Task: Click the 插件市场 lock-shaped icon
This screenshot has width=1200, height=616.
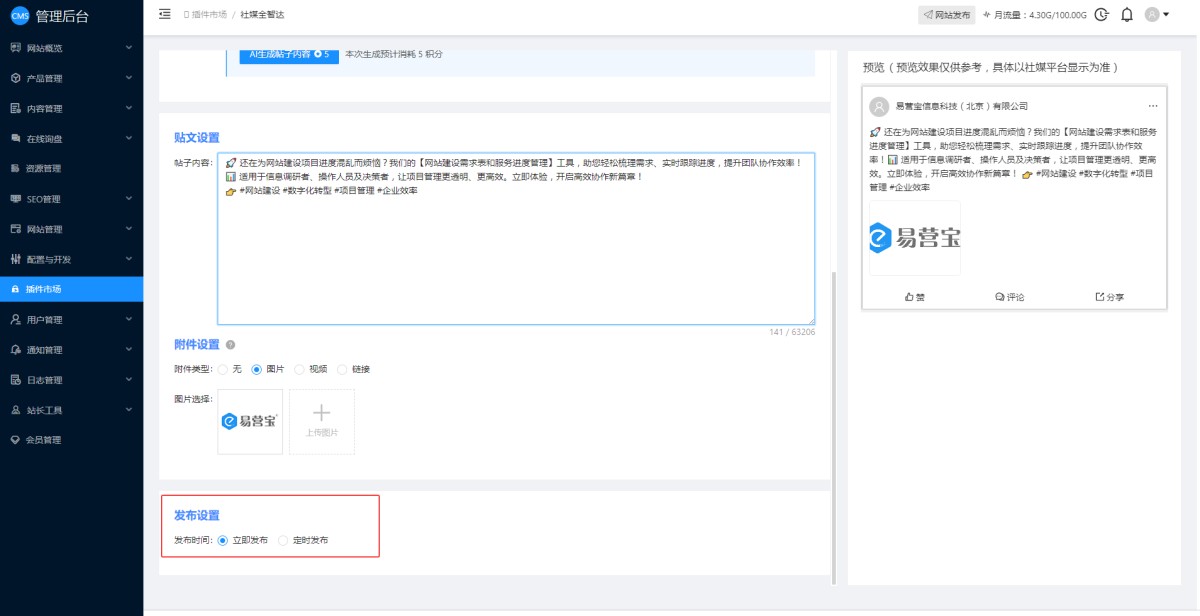Action: [x=16, y=289]
